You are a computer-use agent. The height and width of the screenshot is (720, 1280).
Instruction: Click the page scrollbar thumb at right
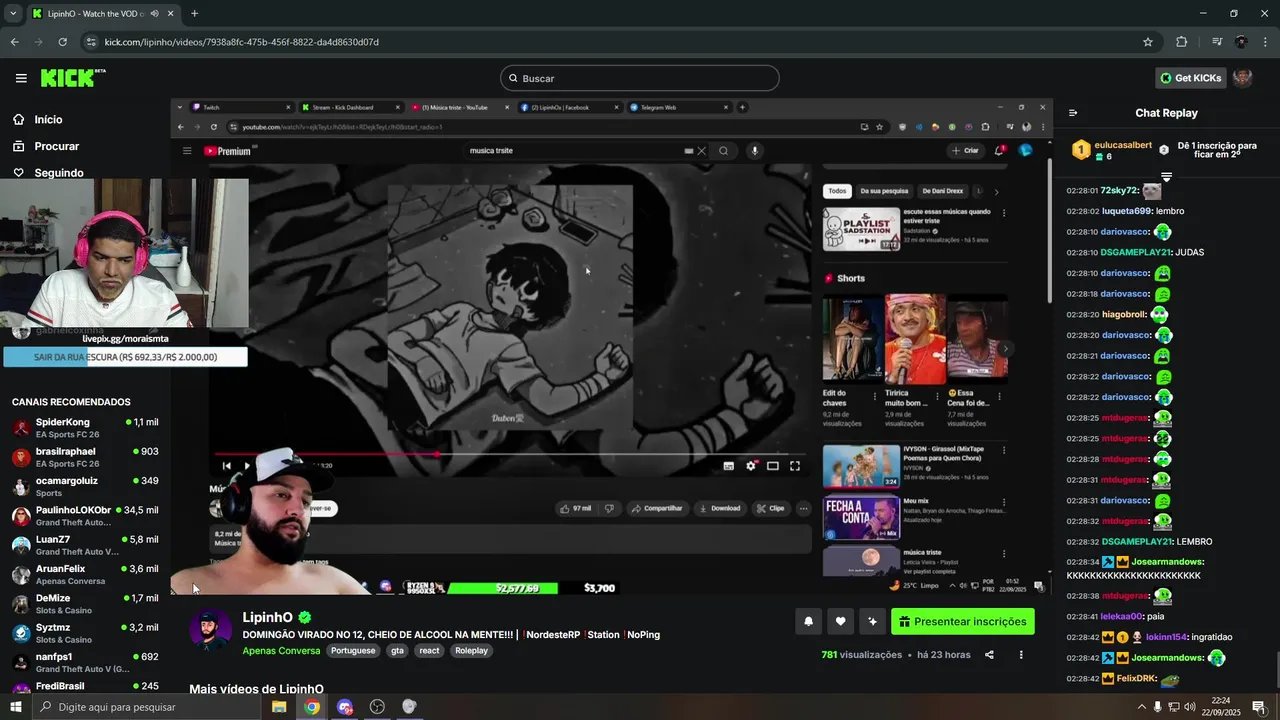[x=1276, y=670]
